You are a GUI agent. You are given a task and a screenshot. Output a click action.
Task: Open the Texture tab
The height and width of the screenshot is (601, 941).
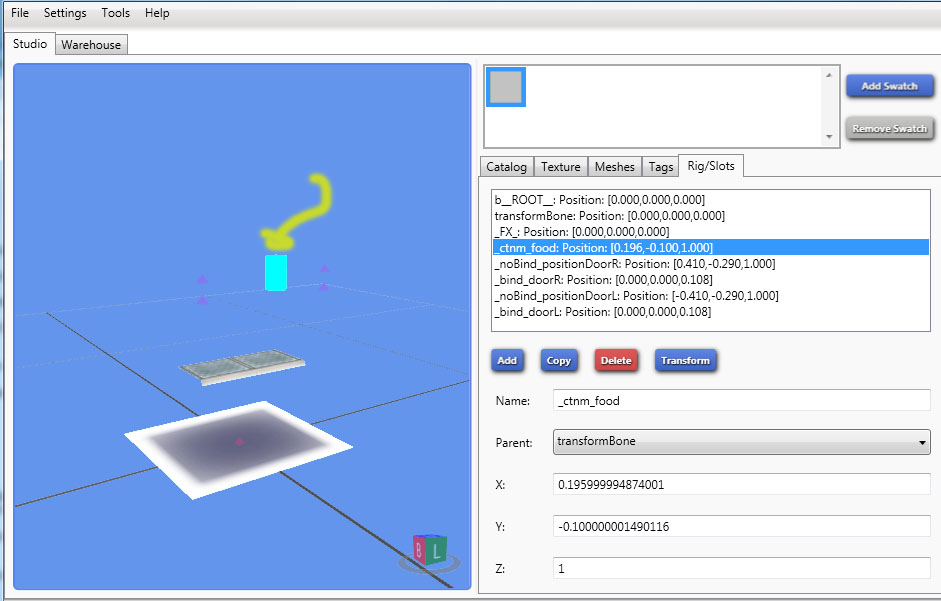(561, 167)
